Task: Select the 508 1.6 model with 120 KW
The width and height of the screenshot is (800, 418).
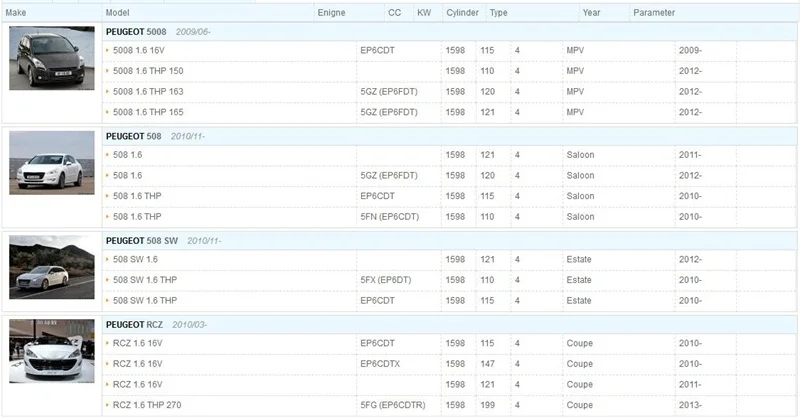Action: (x=128, y=176)
